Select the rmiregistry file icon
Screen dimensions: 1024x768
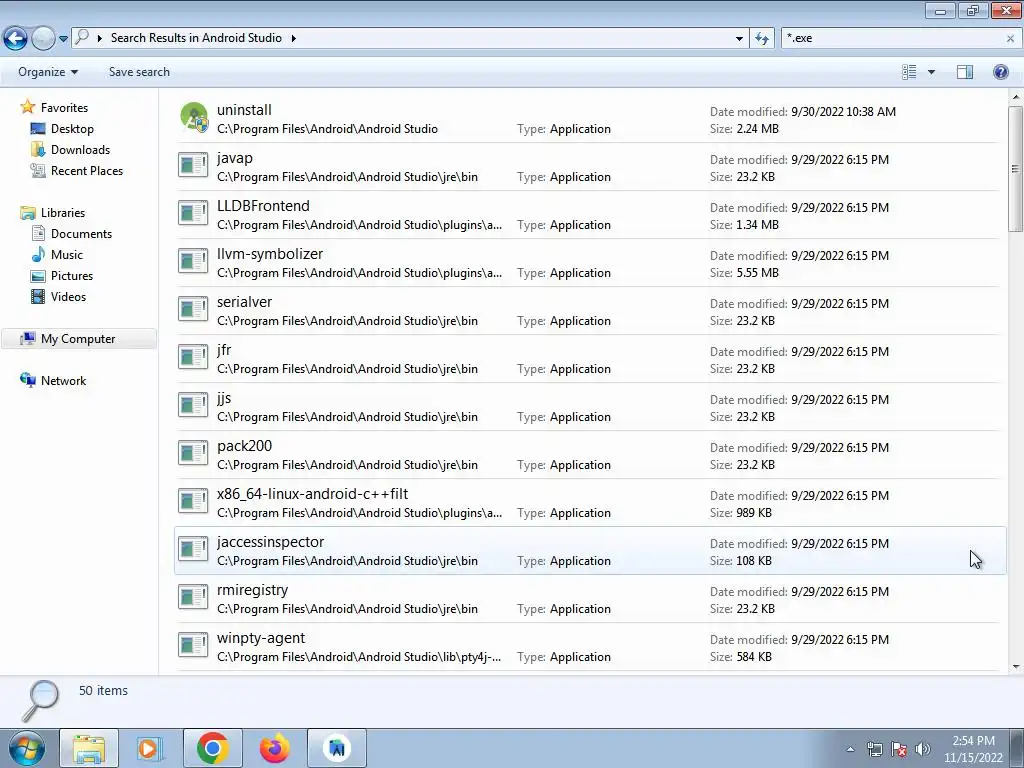point(193,597)
